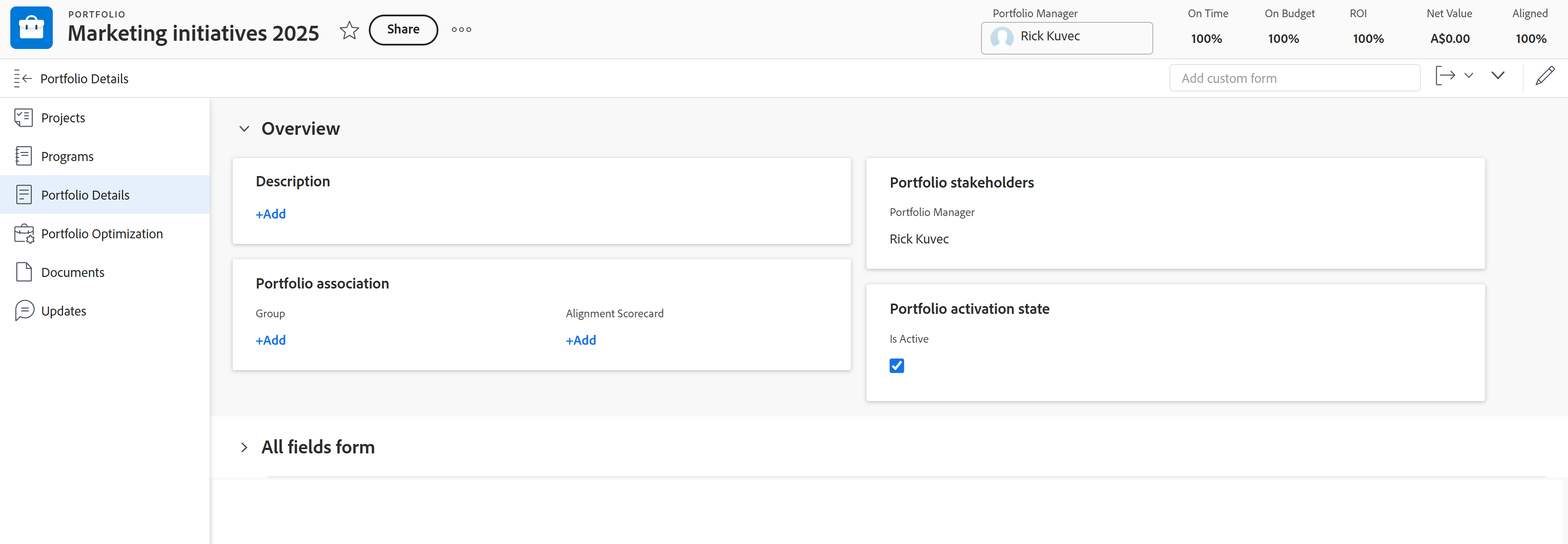Screen dimensions: 1568x544
Task: Collapse the Overview section
Action: tap(244, 129)
